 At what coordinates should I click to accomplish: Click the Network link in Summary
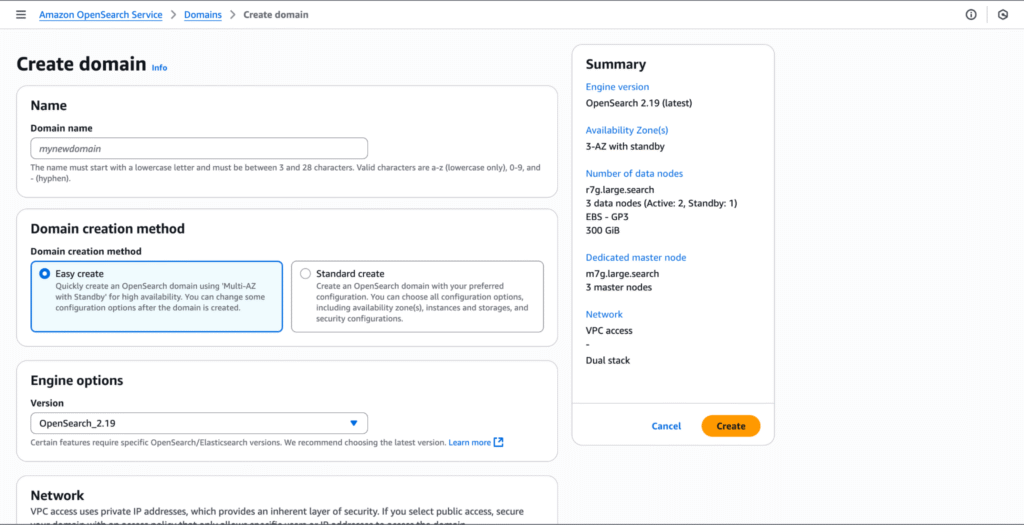[x=604, y=314]
